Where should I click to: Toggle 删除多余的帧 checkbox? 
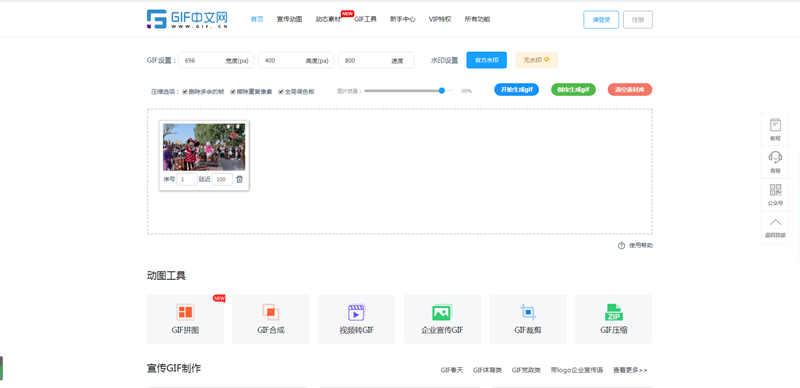185,92
